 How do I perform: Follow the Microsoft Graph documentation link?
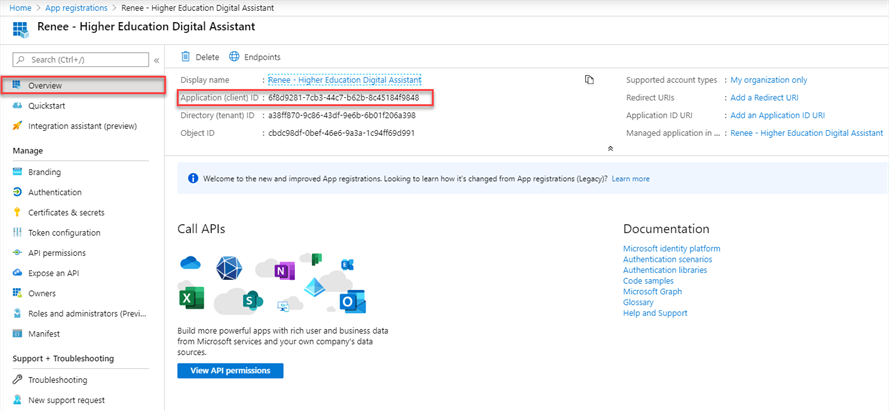tap(654, 291)
